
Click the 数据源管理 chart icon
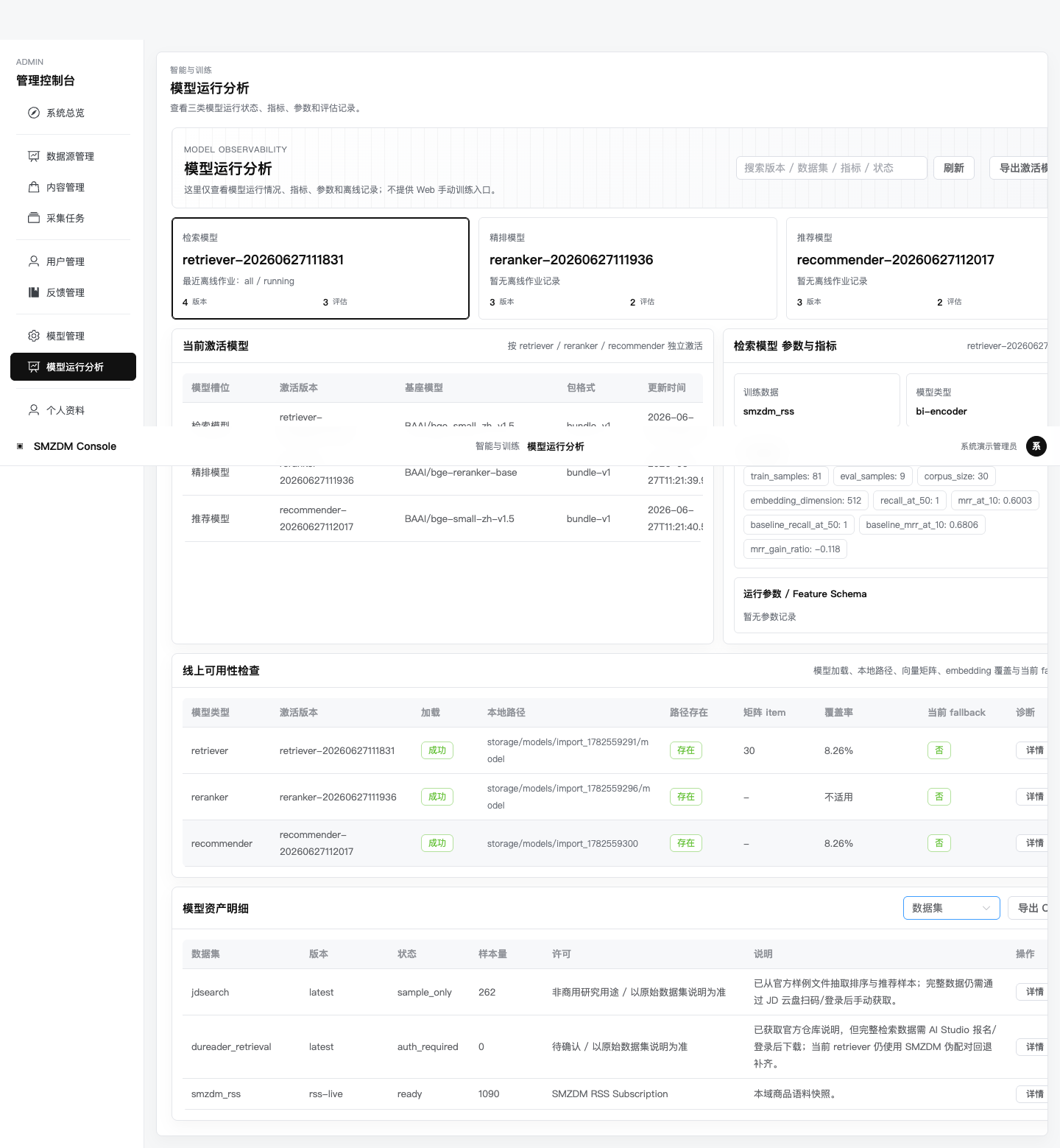pyautogui.click(x=34, y=156)
